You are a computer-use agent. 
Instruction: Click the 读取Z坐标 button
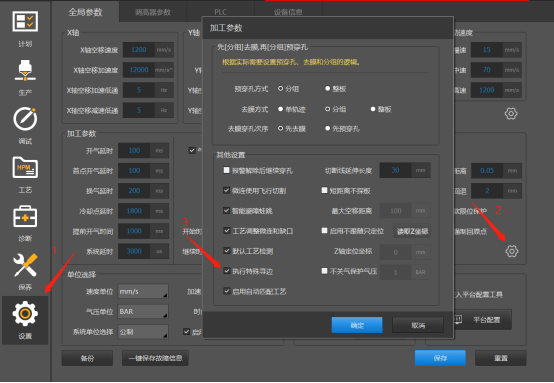[412, 231]
